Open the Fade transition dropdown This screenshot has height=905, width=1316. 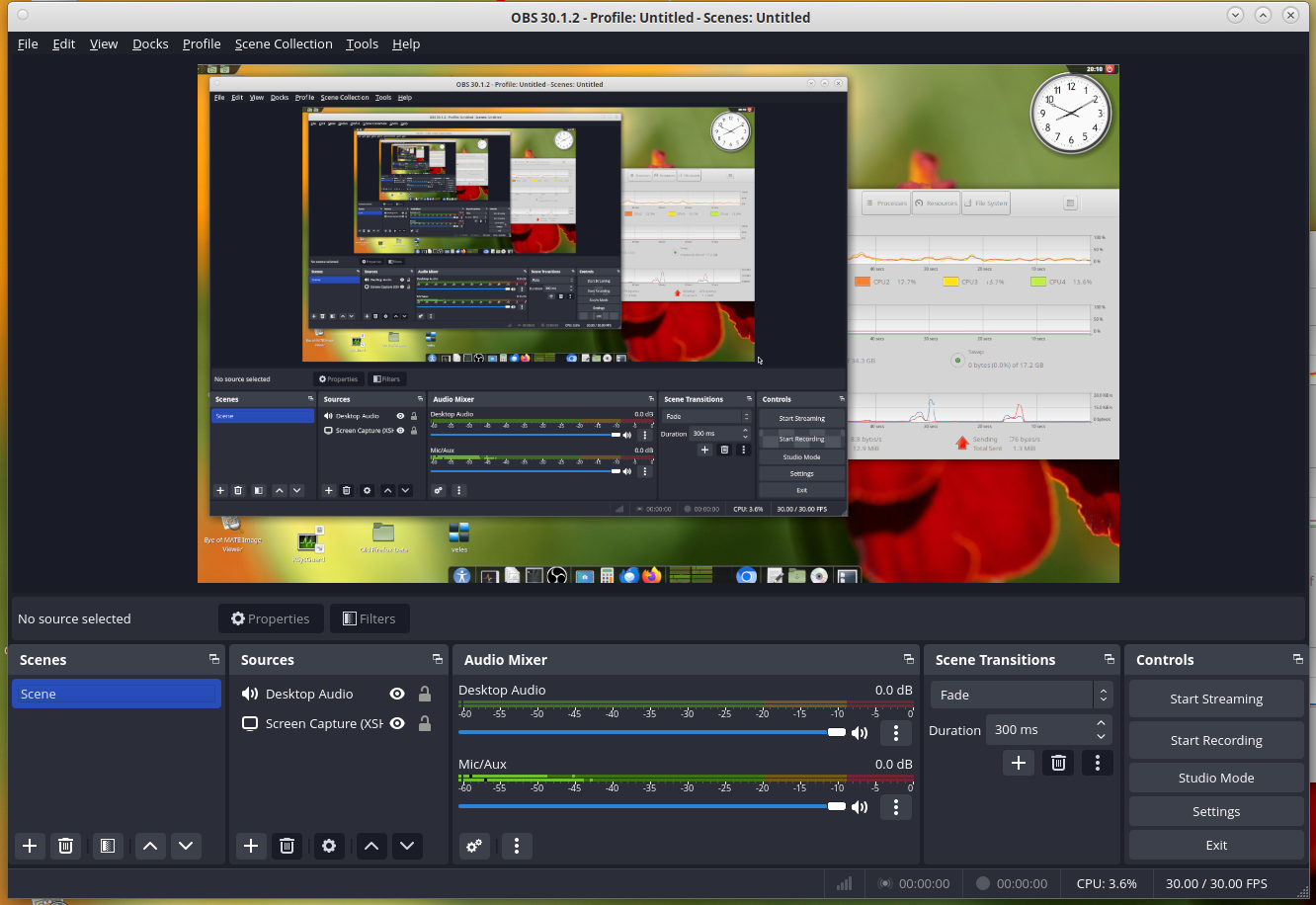[1022, 695]
